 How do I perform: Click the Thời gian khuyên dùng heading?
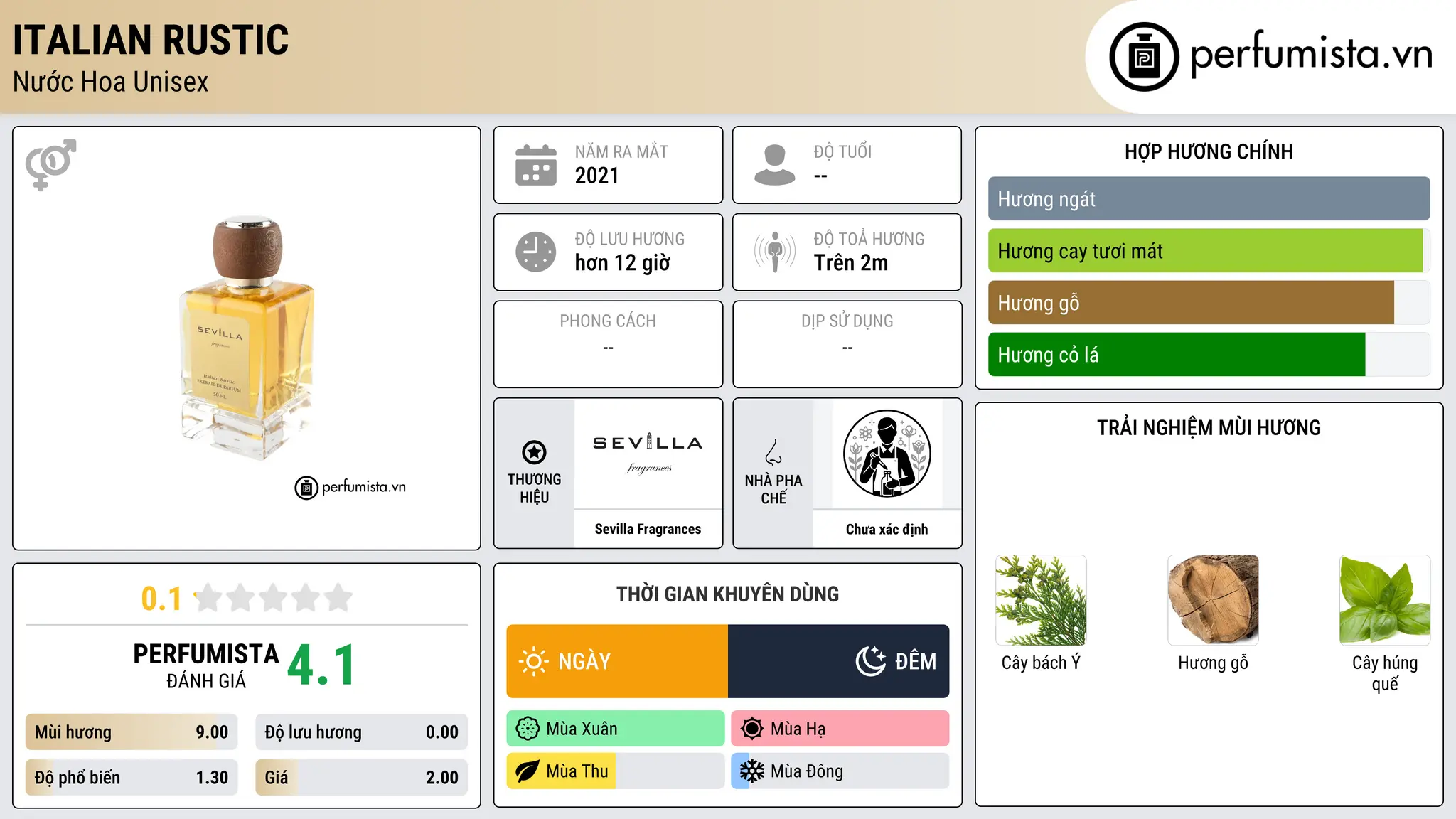coord(727,594)
